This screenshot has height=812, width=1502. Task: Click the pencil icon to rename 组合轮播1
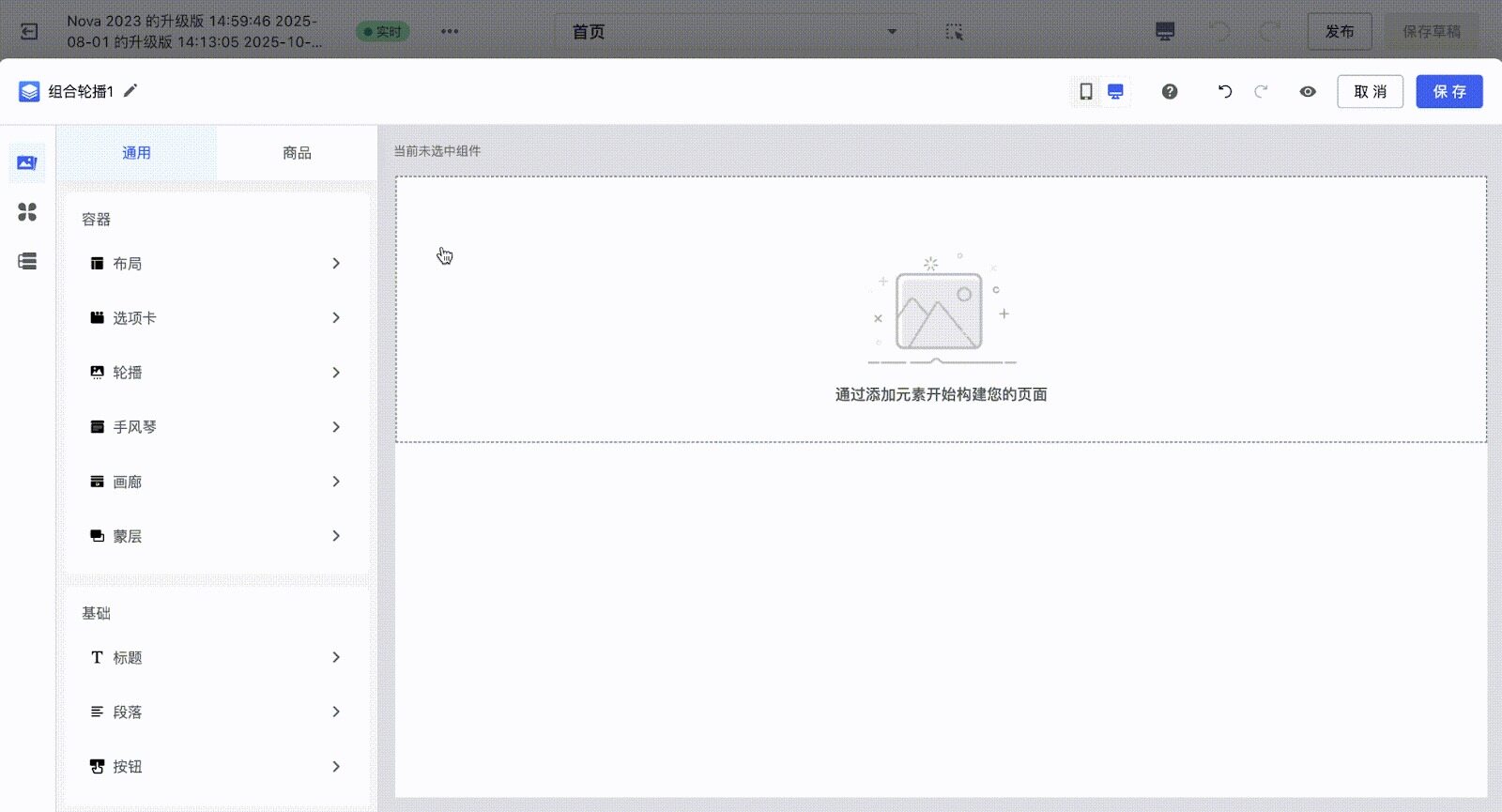tap(130, 91)
